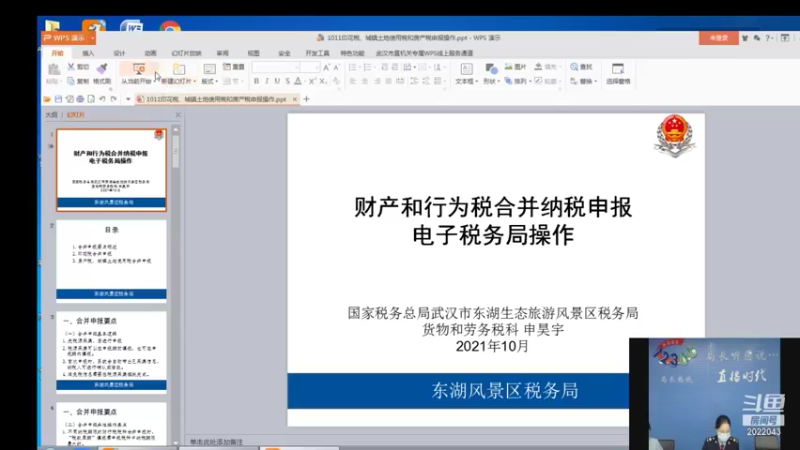Apply superscript X² formatting
This screenshot has width=800, height=450.
(312, 81)
